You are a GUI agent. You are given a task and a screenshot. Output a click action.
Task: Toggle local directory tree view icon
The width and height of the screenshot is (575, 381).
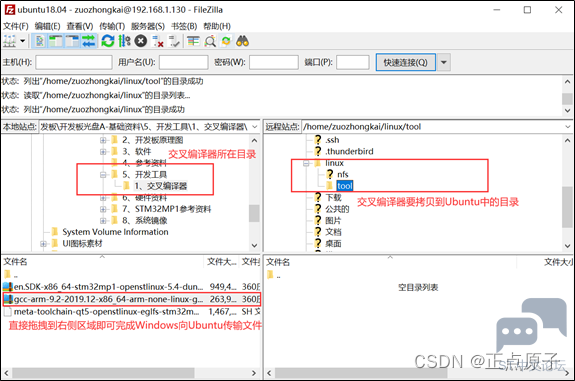(56, 41)
